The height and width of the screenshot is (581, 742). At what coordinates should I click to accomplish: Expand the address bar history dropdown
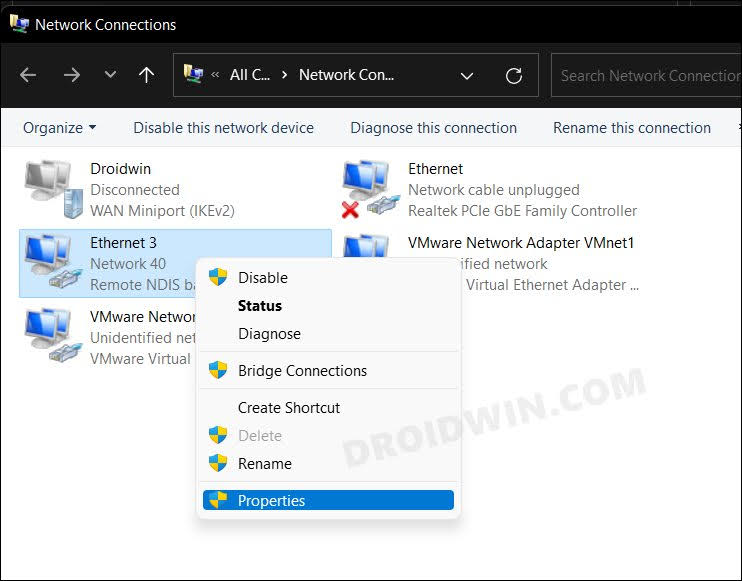pyautogui.click(x=467, y=76)
